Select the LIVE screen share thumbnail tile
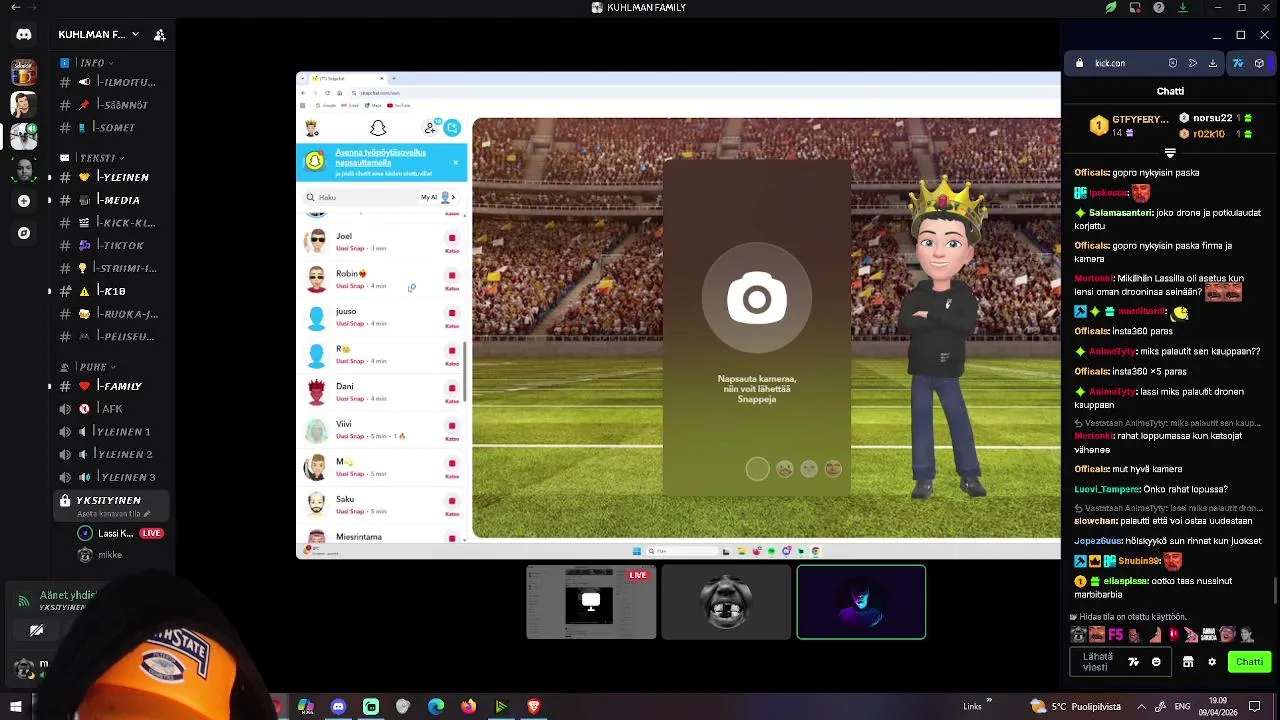 point(591,602)
